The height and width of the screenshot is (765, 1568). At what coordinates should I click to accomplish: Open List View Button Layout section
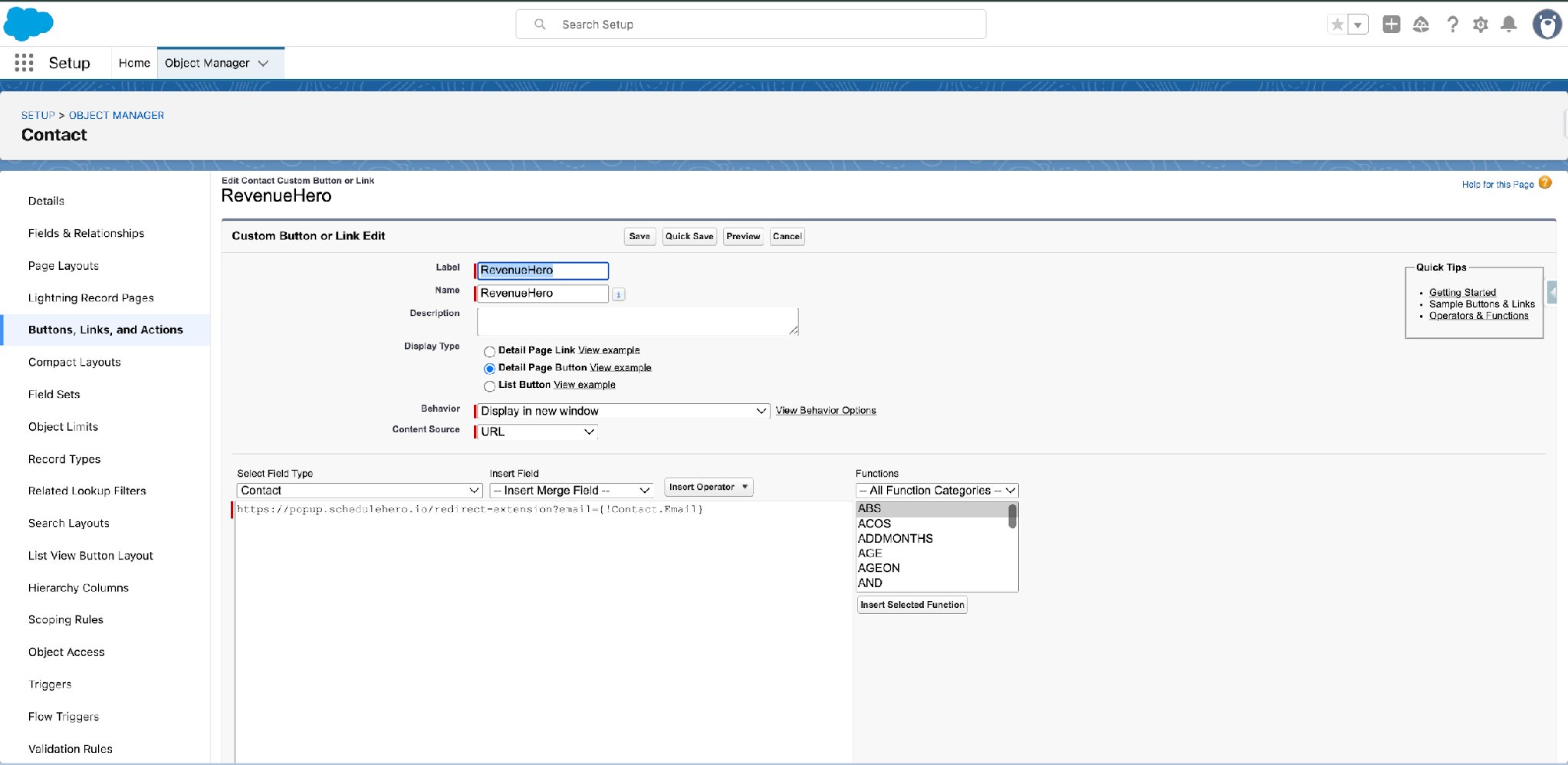(x=90, y=555)
